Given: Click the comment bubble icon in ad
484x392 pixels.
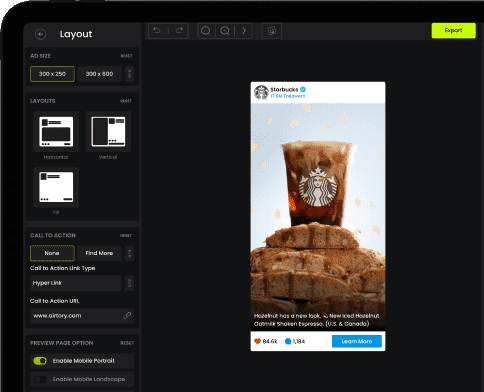Looking at the screenshot, I should pyautogui.click(x=288, y=341).
